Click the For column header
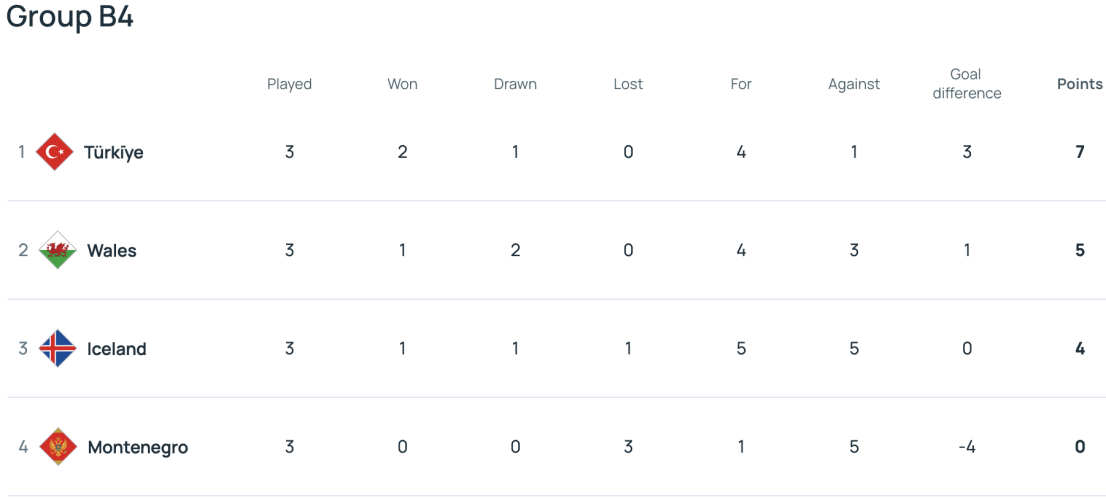Viewport: 1106px width, 500px height. point(741,85)
